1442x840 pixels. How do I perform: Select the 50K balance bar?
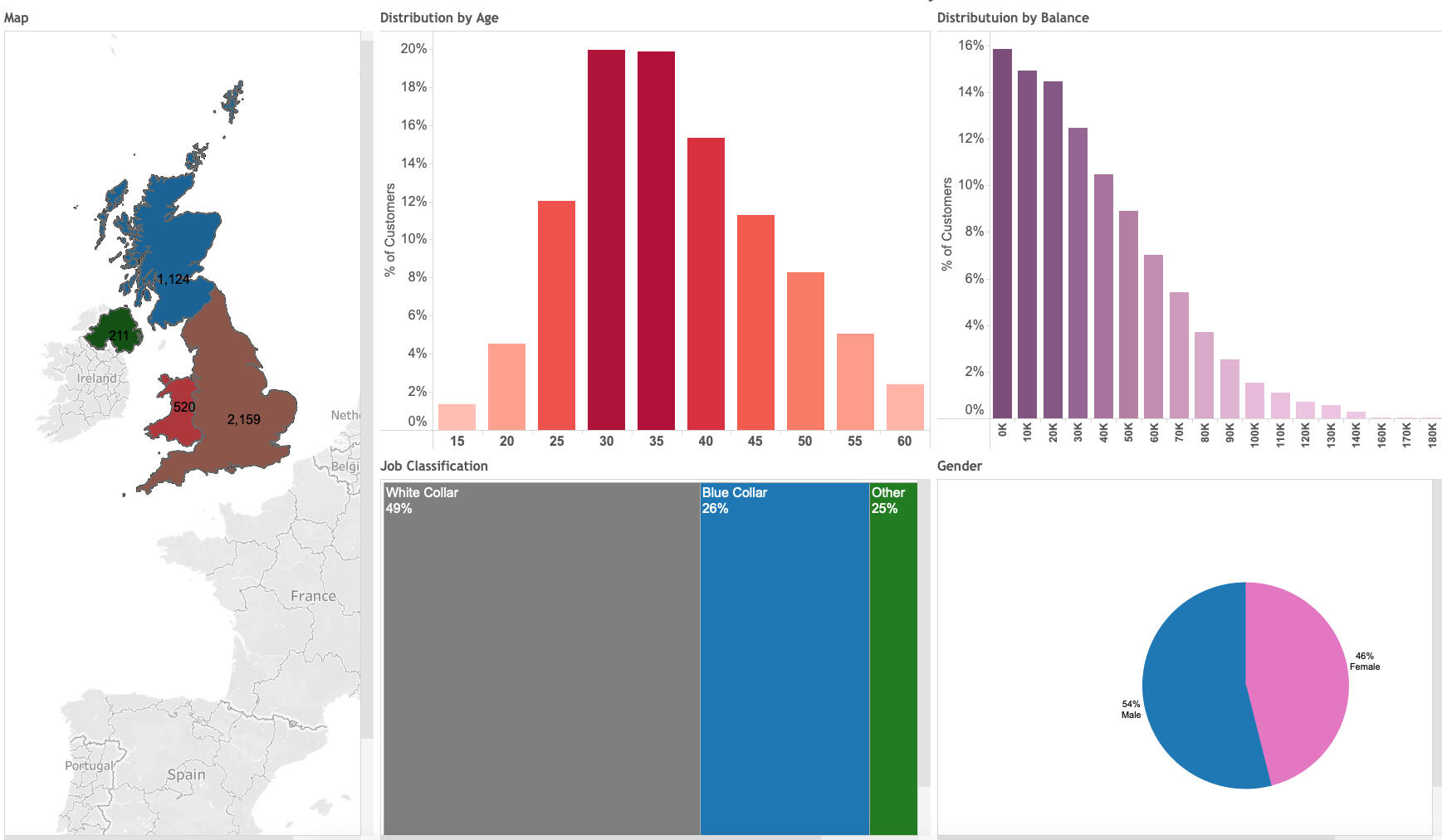pyautogui.click(x=1128, y=315)
